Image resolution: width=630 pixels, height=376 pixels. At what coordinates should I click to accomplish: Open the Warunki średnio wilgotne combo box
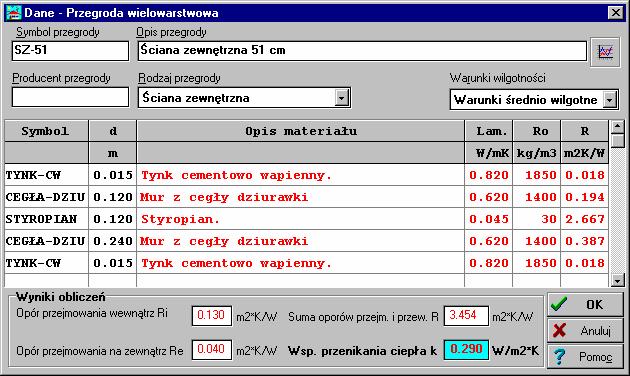[534, 100]
